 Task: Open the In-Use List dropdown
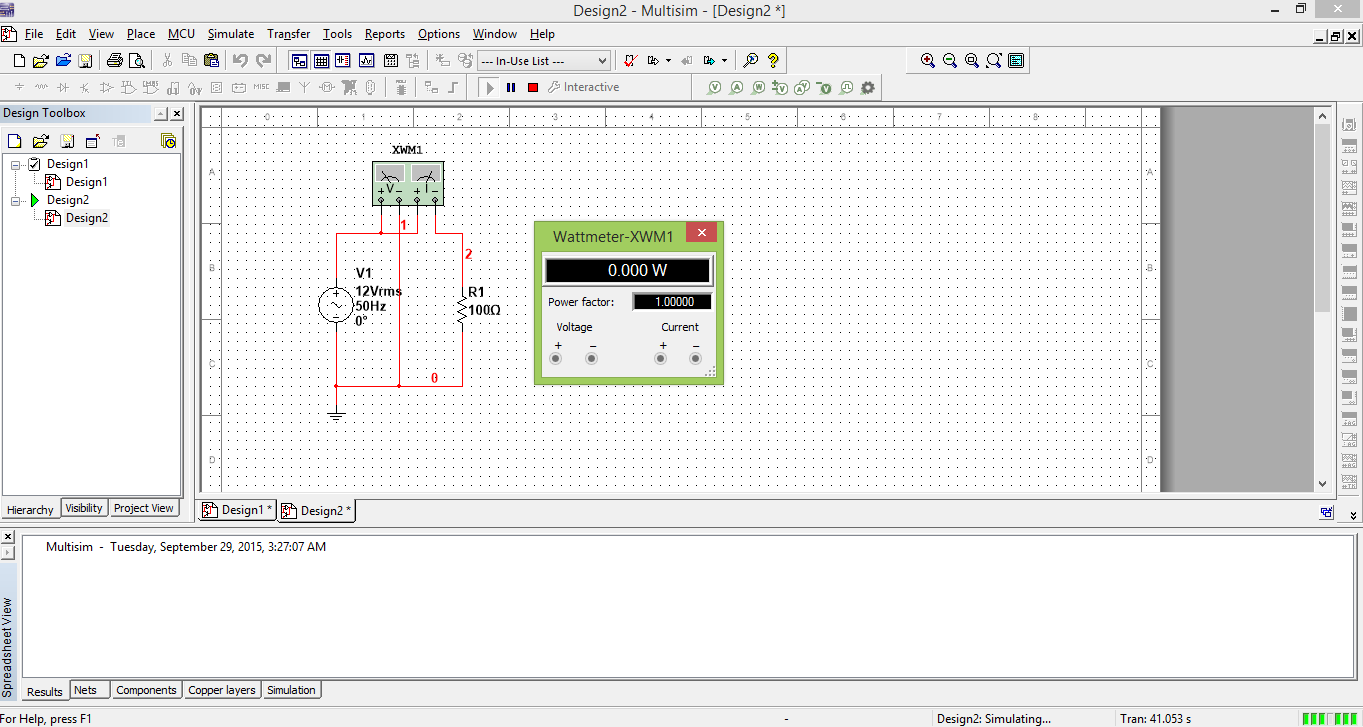pyautogui.click(x=543, y=61)
